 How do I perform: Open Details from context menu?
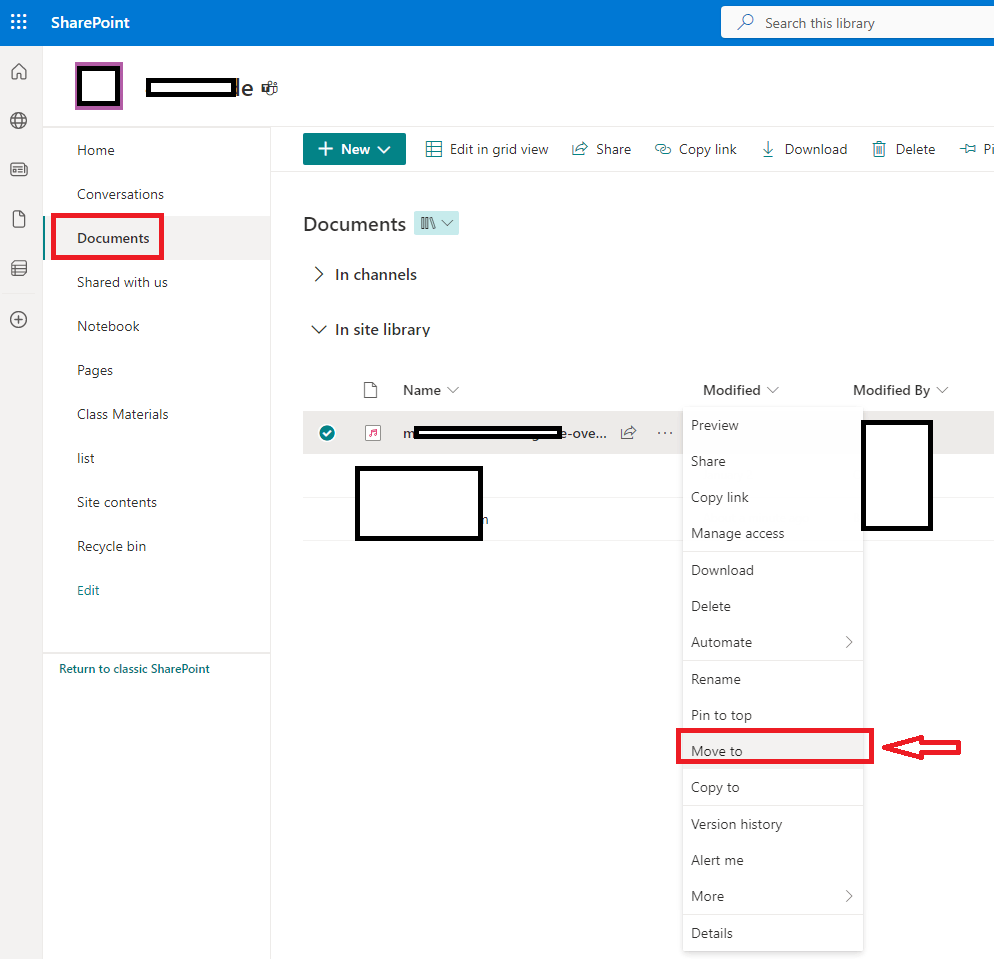click(773, 933)
